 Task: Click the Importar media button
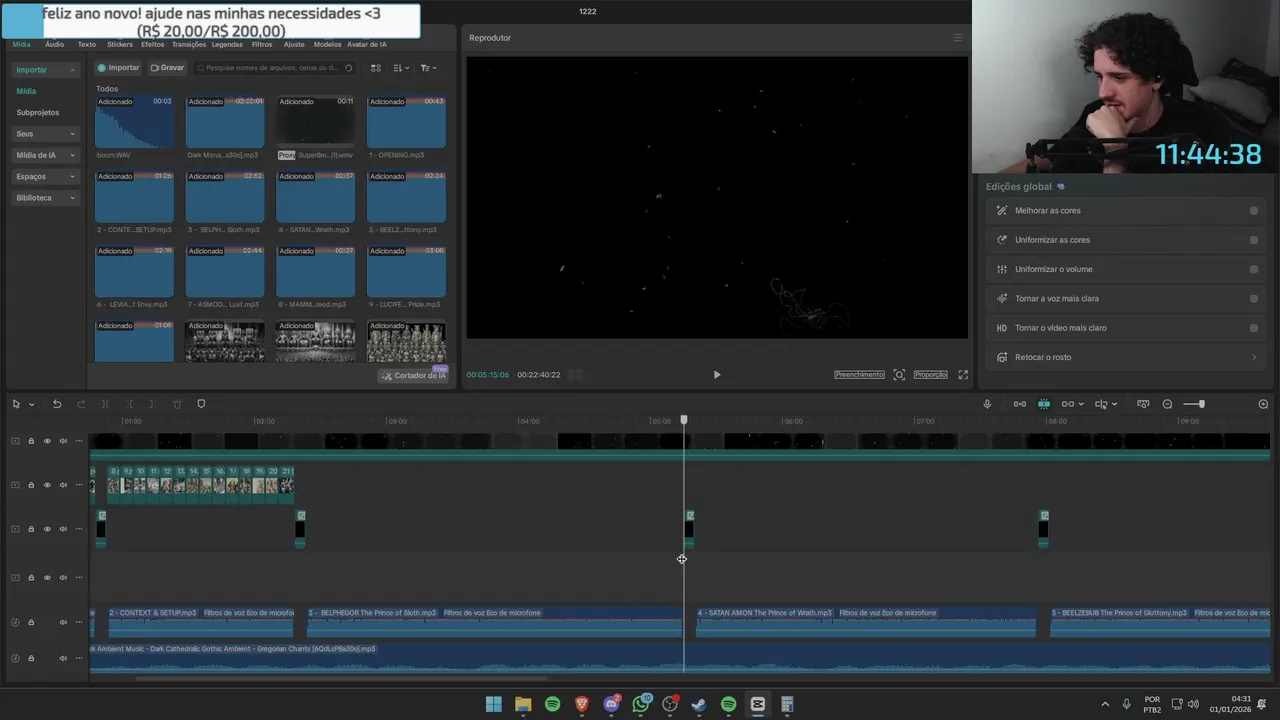pyautogui.click(x=118, y=68)
